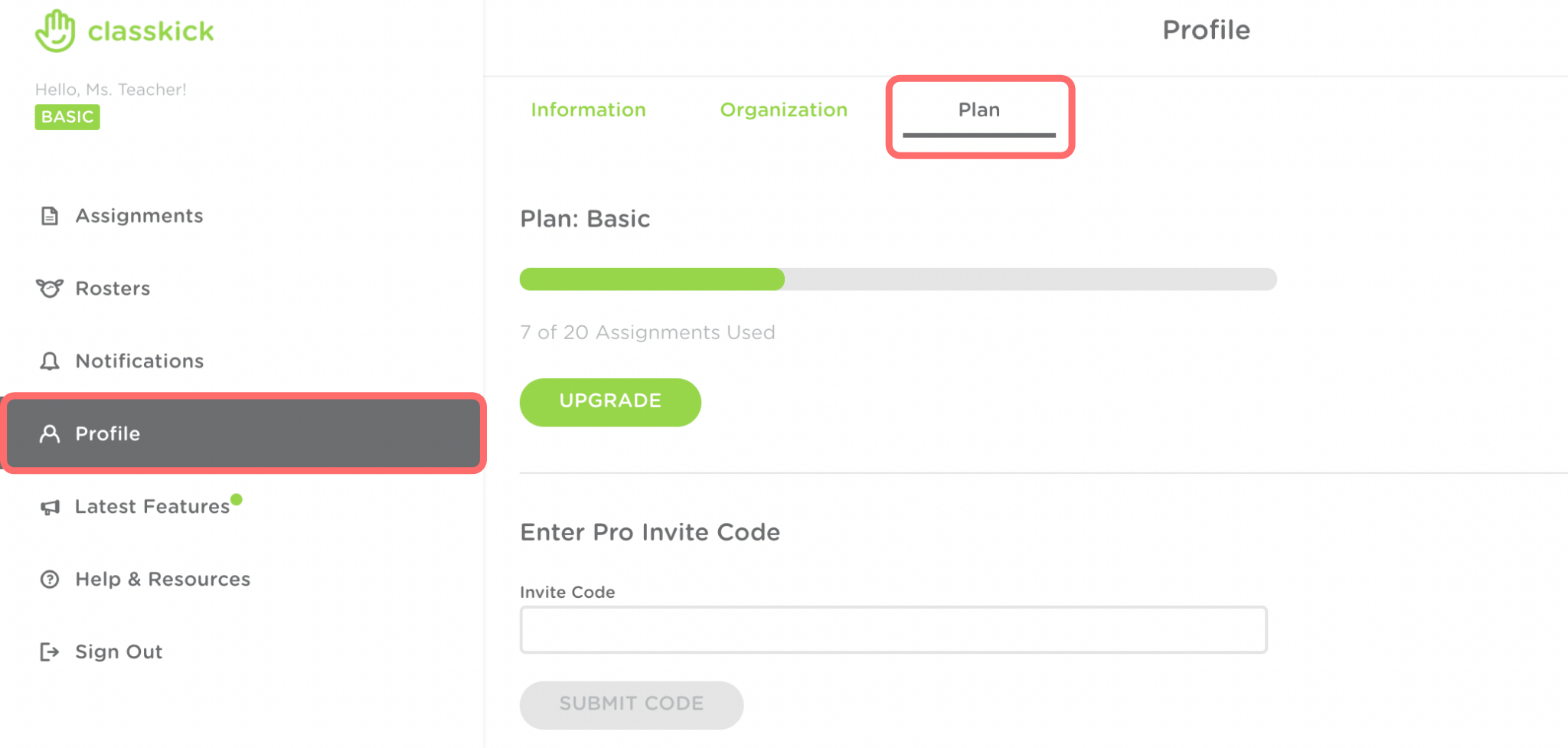Click the Profile person icon
Image resolution: width=1568 pixels, height=748 pixels.
point(50,434)
